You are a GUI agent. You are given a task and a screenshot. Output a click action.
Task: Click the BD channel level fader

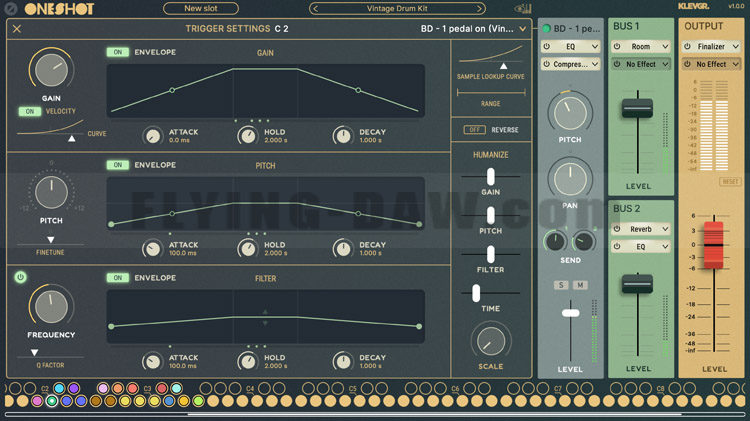[570, 313]
